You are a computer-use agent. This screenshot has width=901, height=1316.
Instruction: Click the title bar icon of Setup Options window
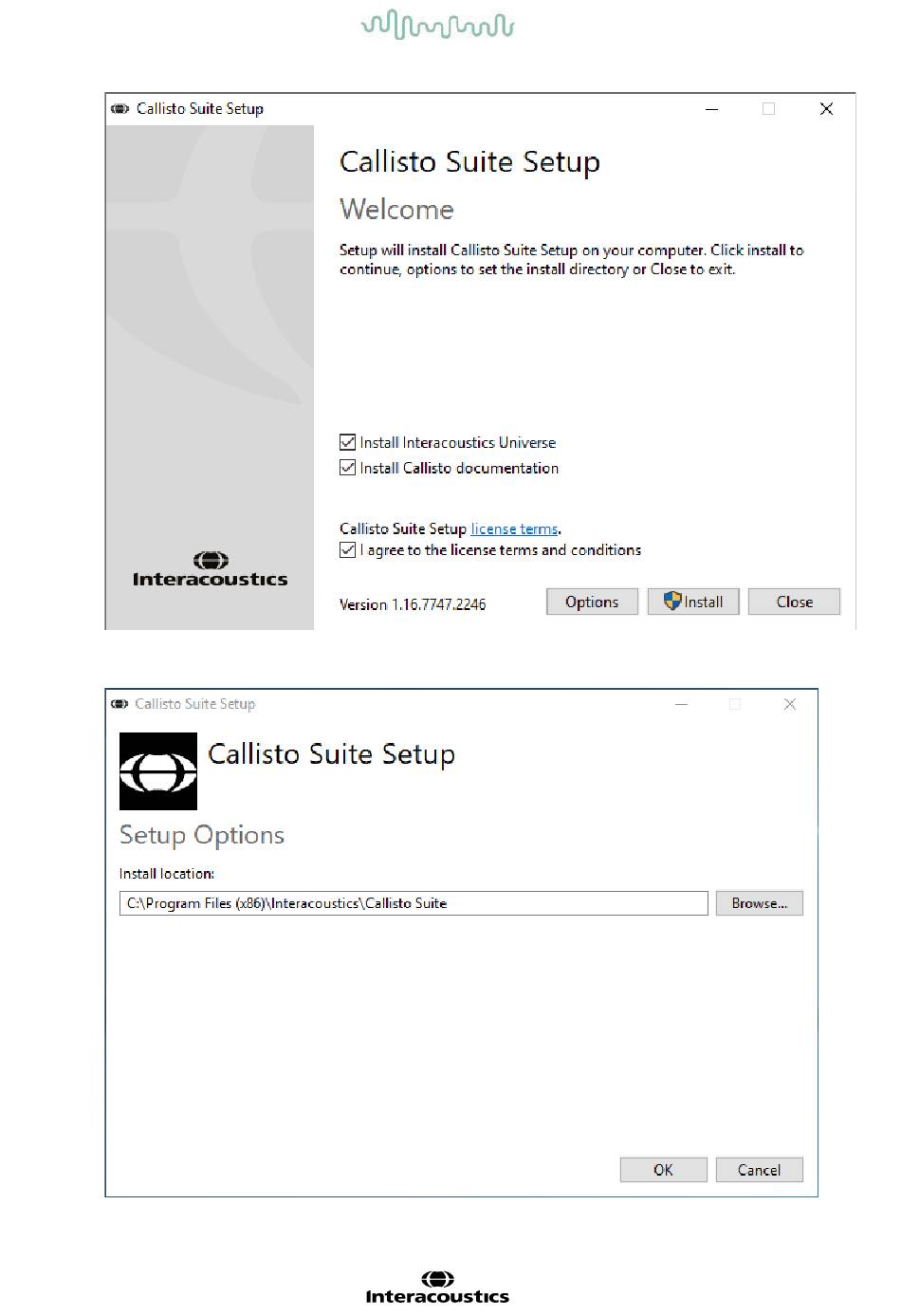[x=120, y=704]
